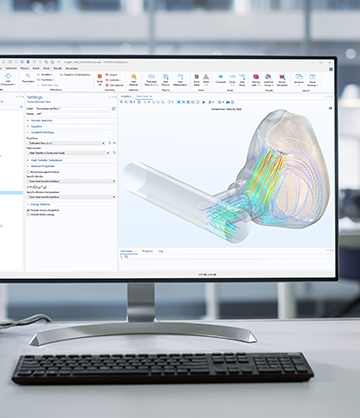
Task: Open the Add Plot Group icon
Action: 268,80
